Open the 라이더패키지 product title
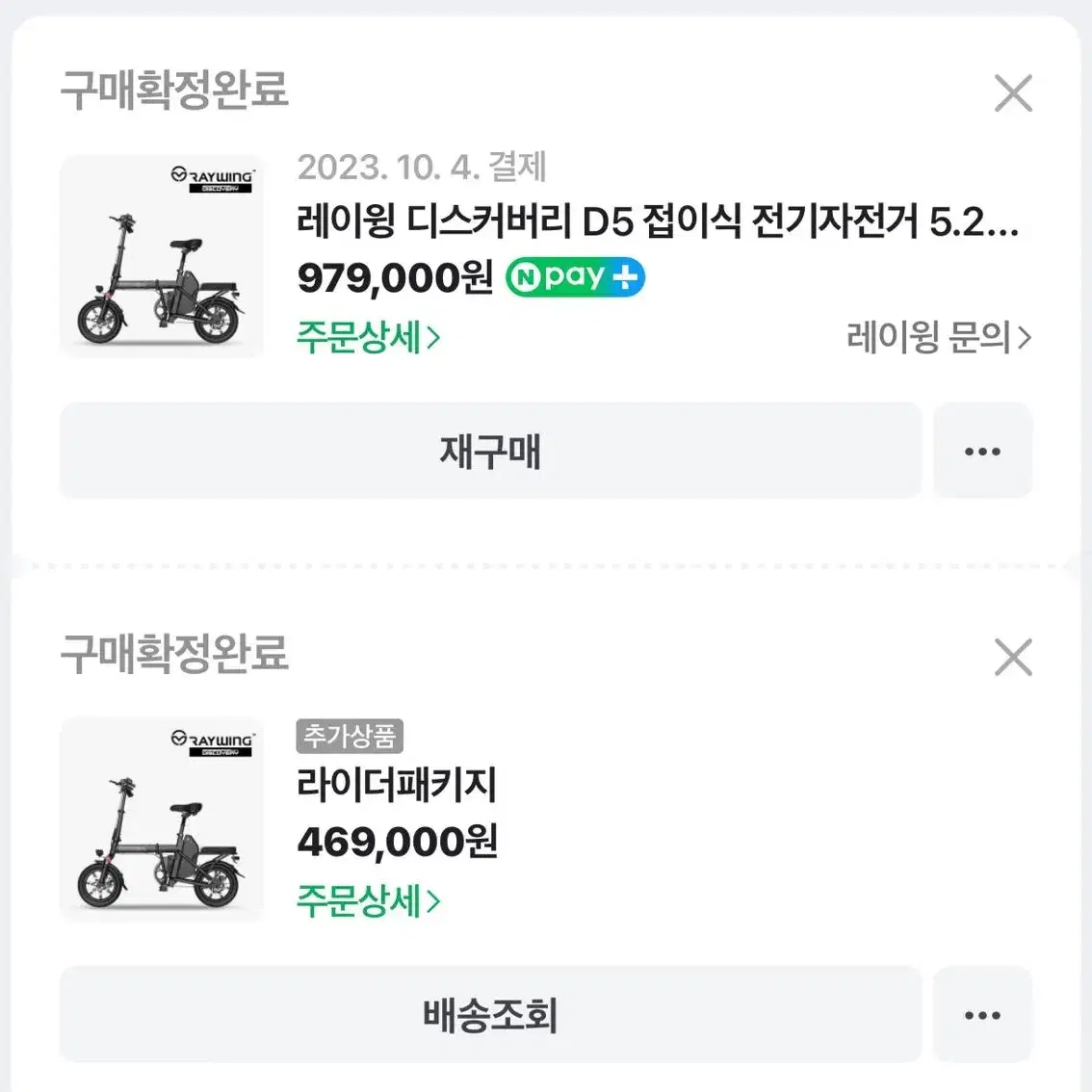 coord(397,785)
